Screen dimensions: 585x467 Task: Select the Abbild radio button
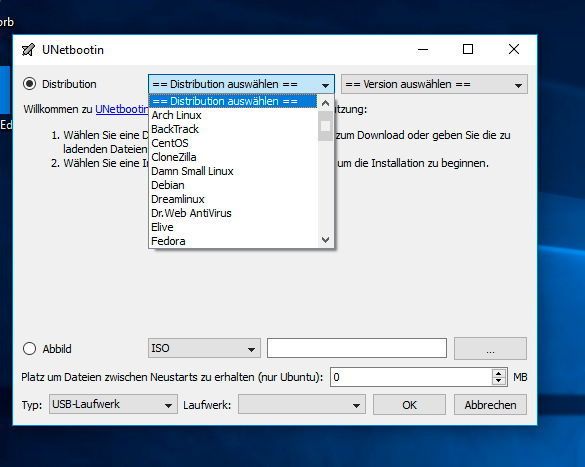tap(29, 349)
